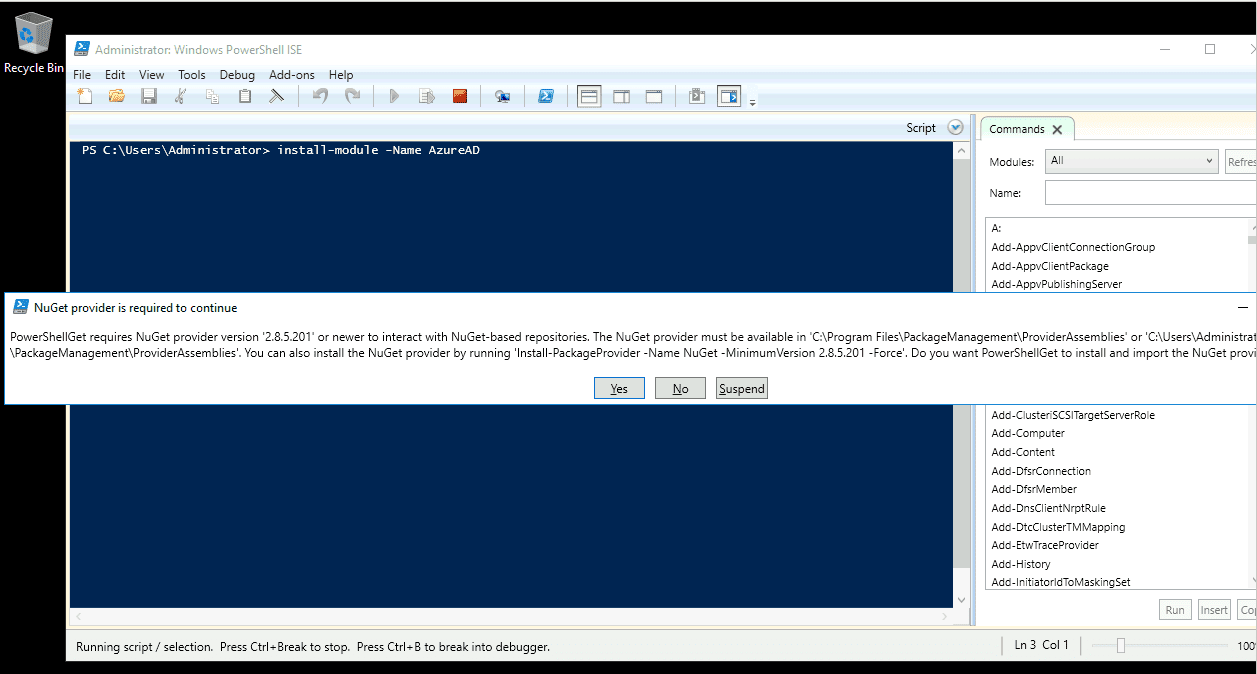Click the Clear Console Pane icon
Image resolution: width=1257 pixels, height=674 pixels.
point(276,96)
